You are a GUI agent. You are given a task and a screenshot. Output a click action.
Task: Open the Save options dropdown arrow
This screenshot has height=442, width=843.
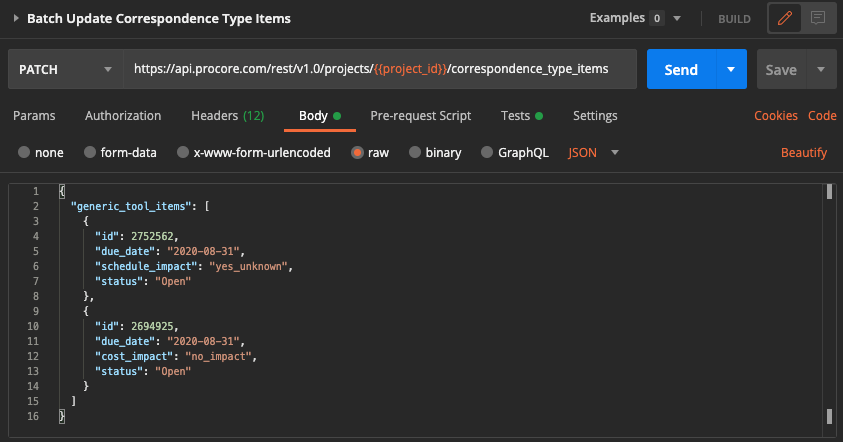tap(821, 69)
